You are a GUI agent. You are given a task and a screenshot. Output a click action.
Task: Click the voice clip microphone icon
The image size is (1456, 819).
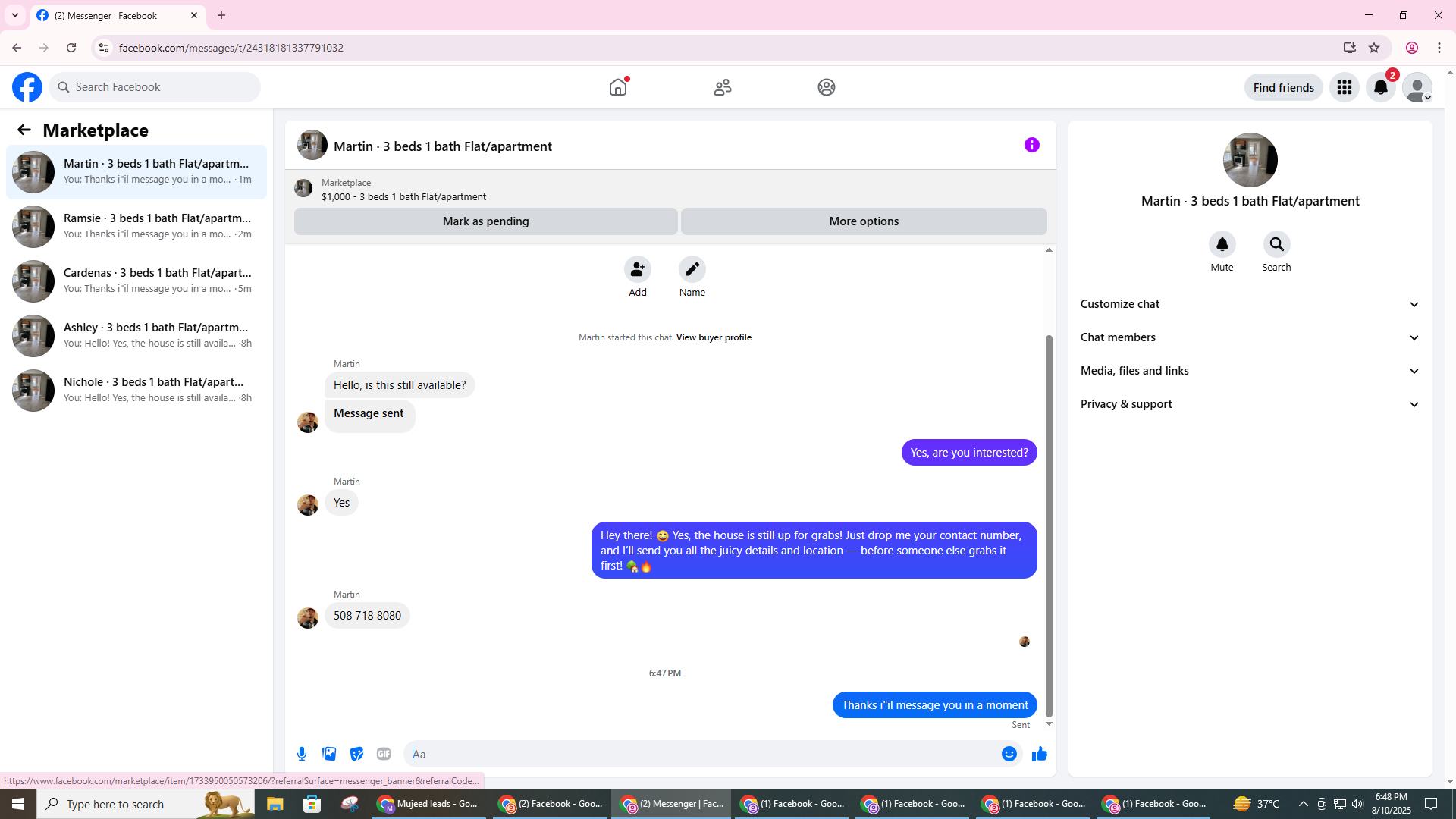click(x=302, y=754)
